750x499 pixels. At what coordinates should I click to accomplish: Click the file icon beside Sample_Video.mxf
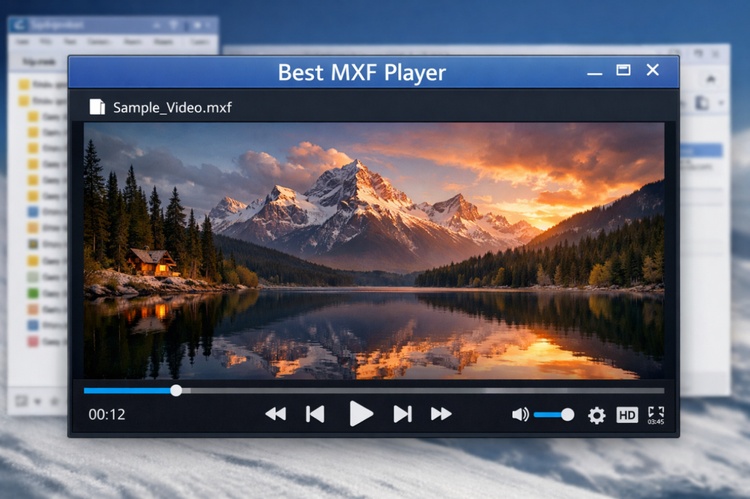coord(97,107)
